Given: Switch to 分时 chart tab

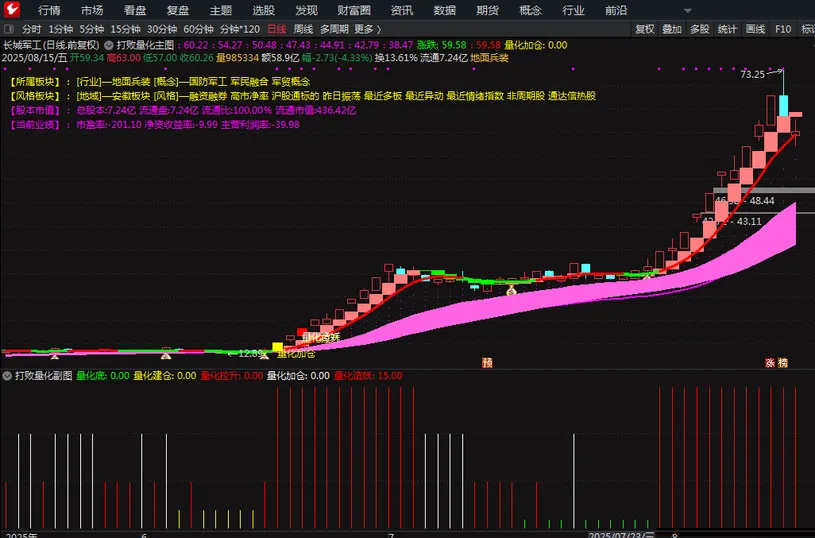Looking at the screenshot, I should click(x=32, y=29).
